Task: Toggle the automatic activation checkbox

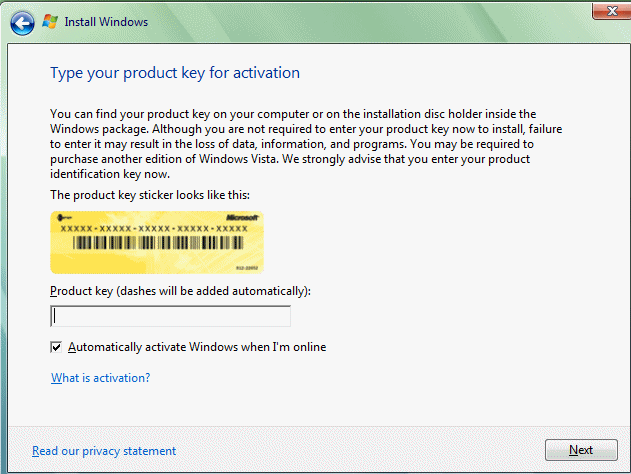Action: pyautogui.click(x=56, y=347)
